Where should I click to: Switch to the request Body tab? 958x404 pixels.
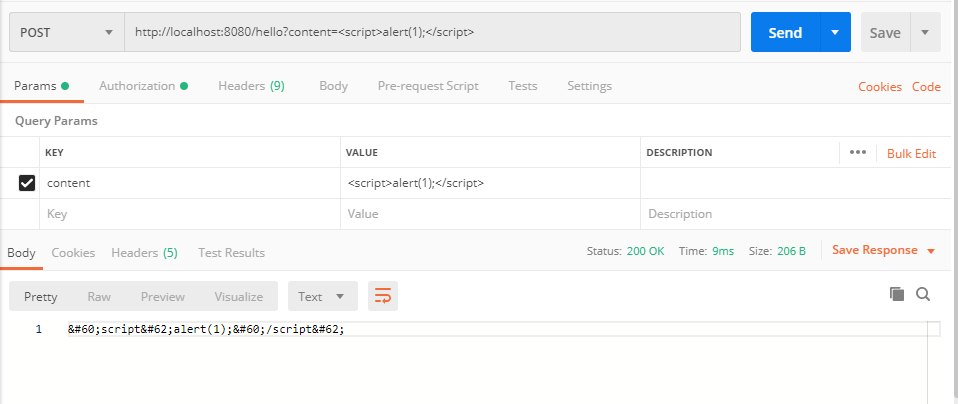click(x=334, y=86)
